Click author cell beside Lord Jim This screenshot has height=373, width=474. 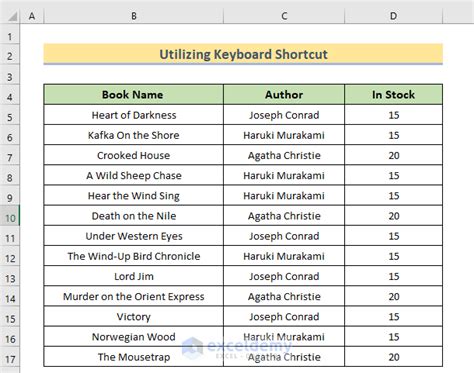click(284, 276)
